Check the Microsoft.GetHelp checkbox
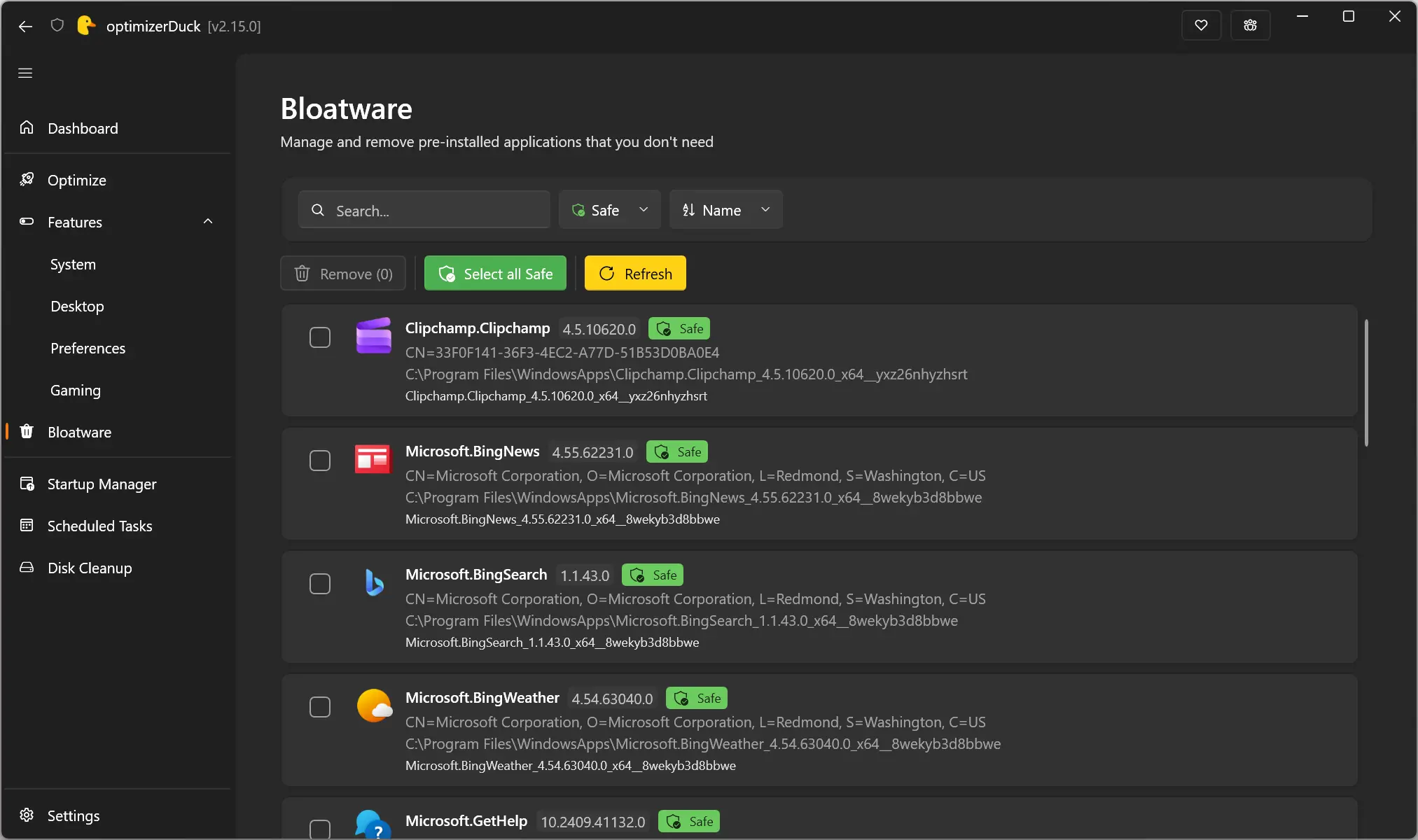The height and width of the screenshot is (840, 1418). click(320, 829)
